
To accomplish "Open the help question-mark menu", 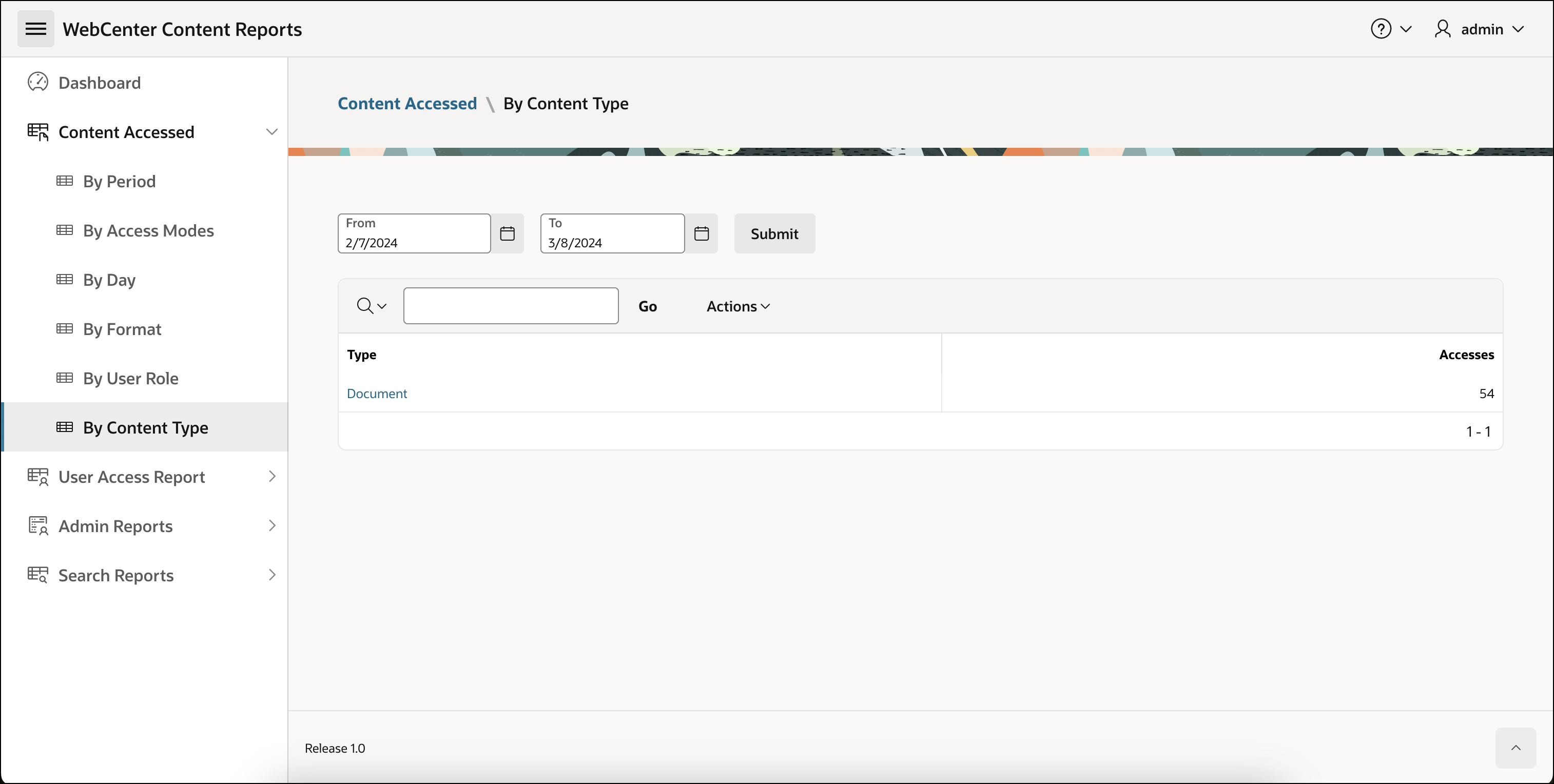I will 1381,29.
